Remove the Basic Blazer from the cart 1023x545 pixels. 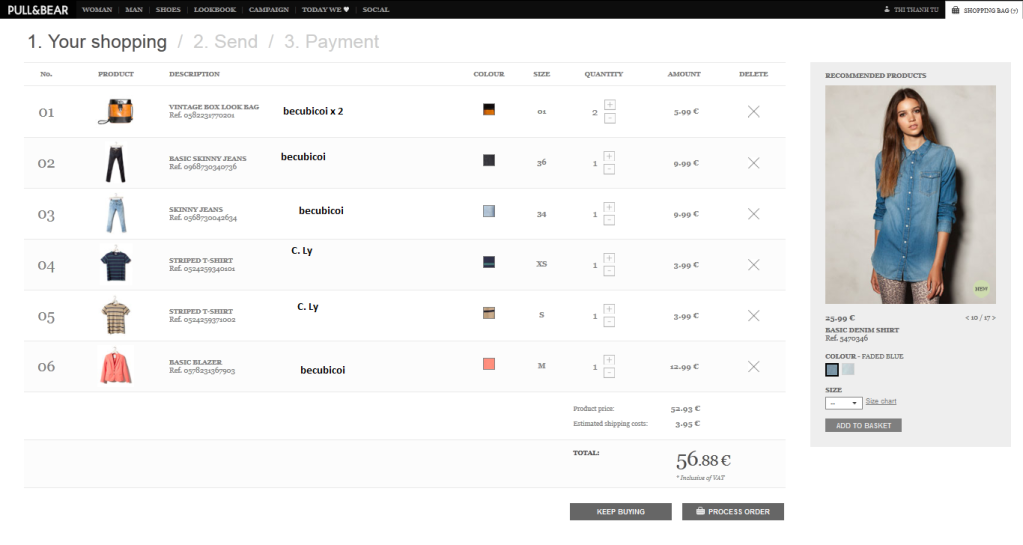pyautogui.click(x=753, y=366)
